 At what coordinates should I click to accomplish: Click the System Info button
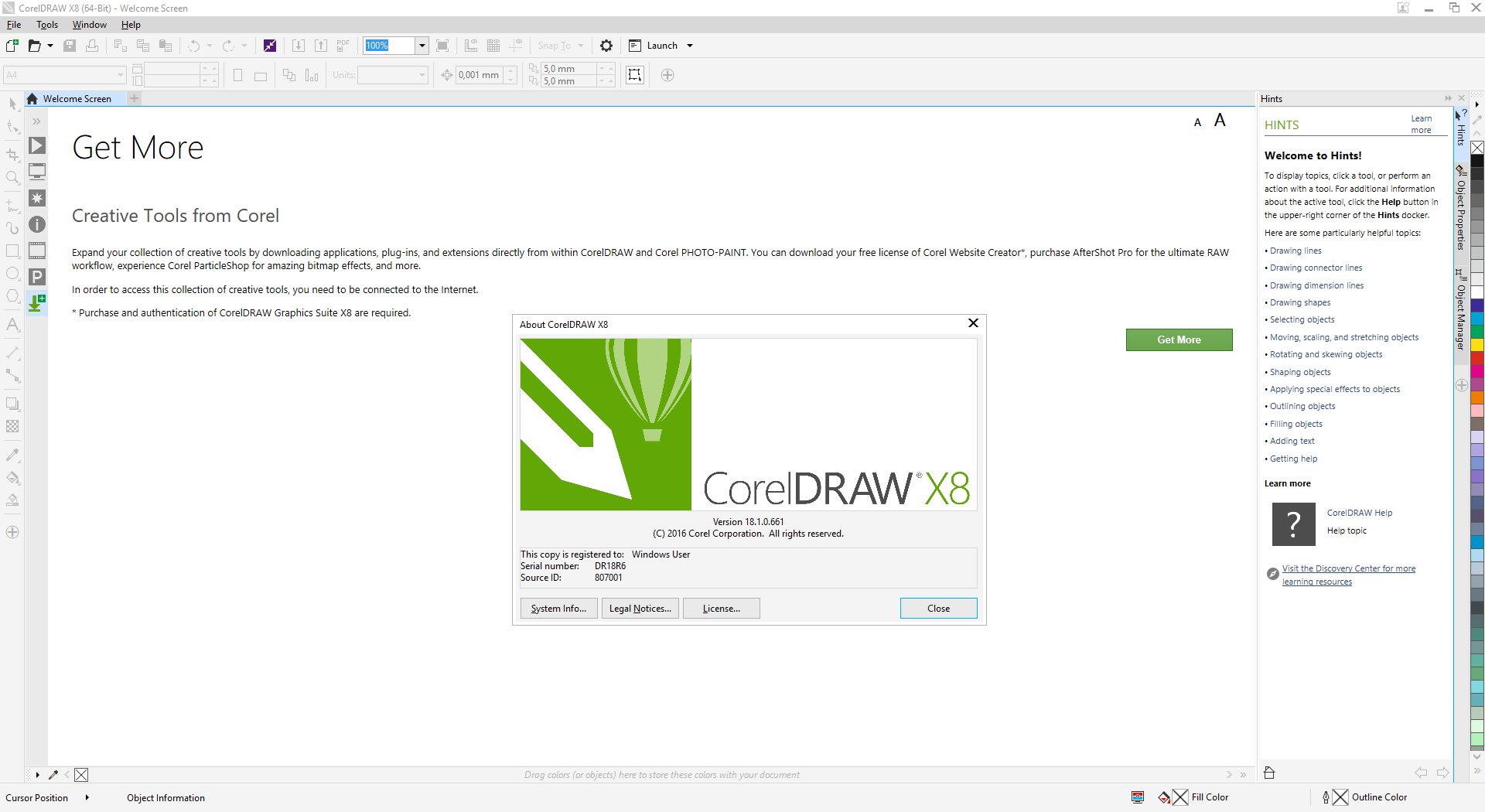(x=558, y=609)
